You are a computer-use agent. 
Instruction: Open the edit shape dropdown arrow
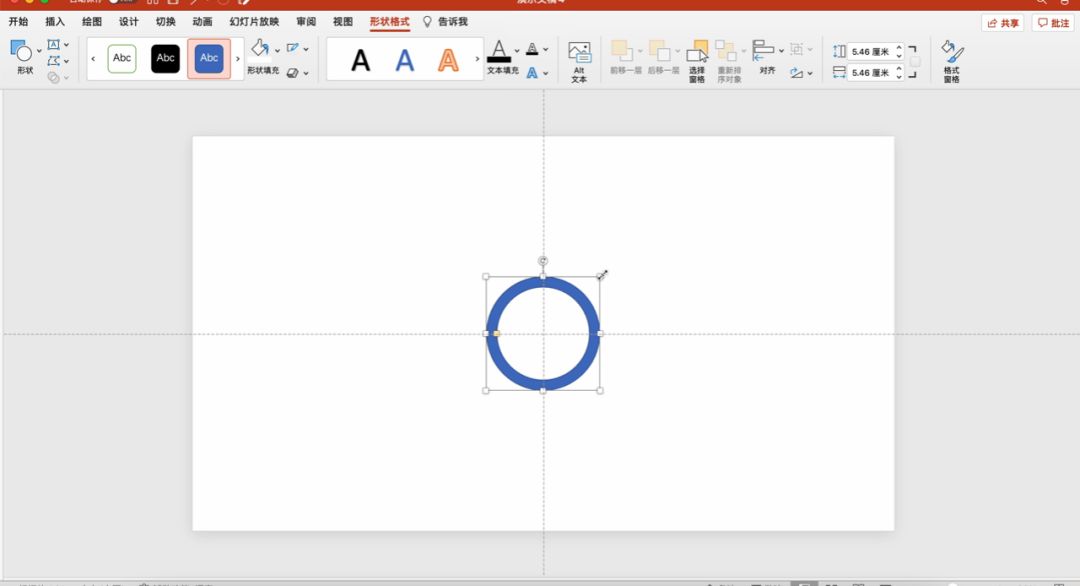point(66,62)
